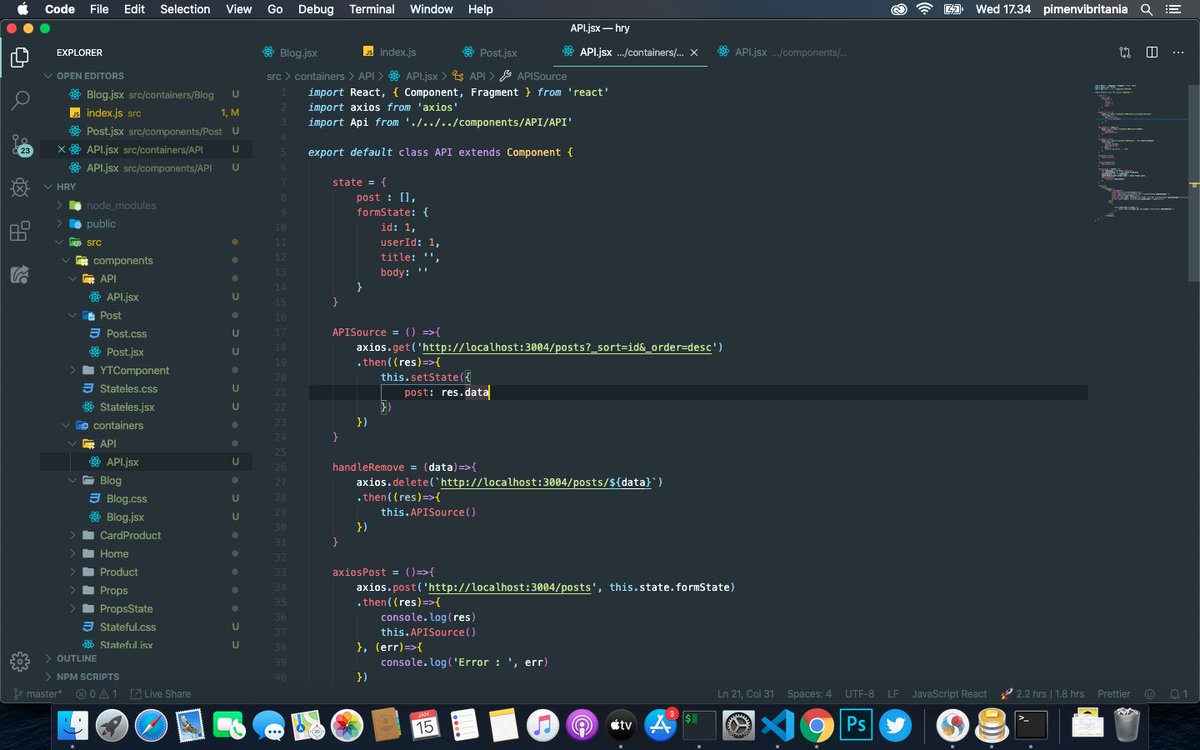1200x750 pixels.
Task: Open errors and warnings in status bar
Action: tap(96, 694)
